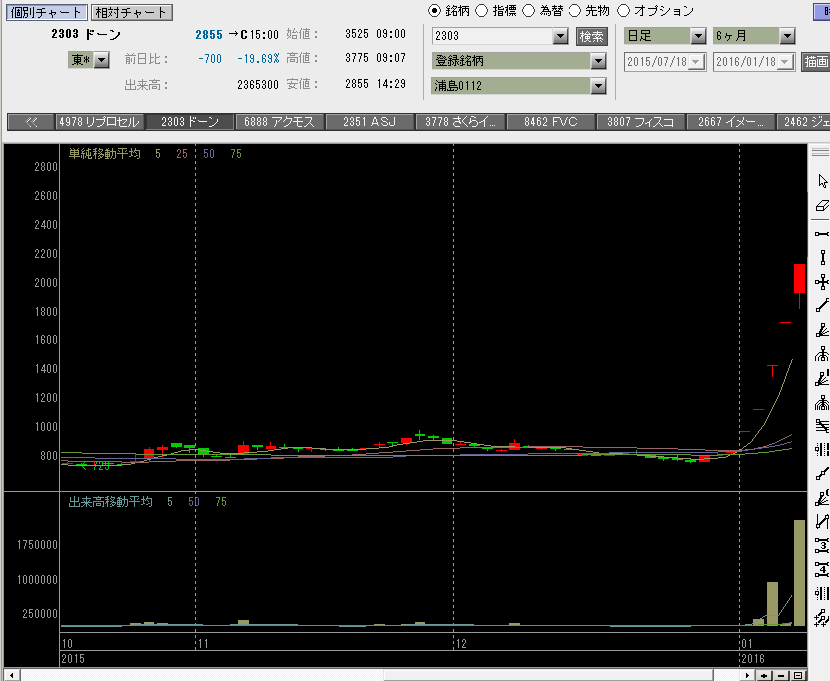Click the << previous stocks button

31,122
